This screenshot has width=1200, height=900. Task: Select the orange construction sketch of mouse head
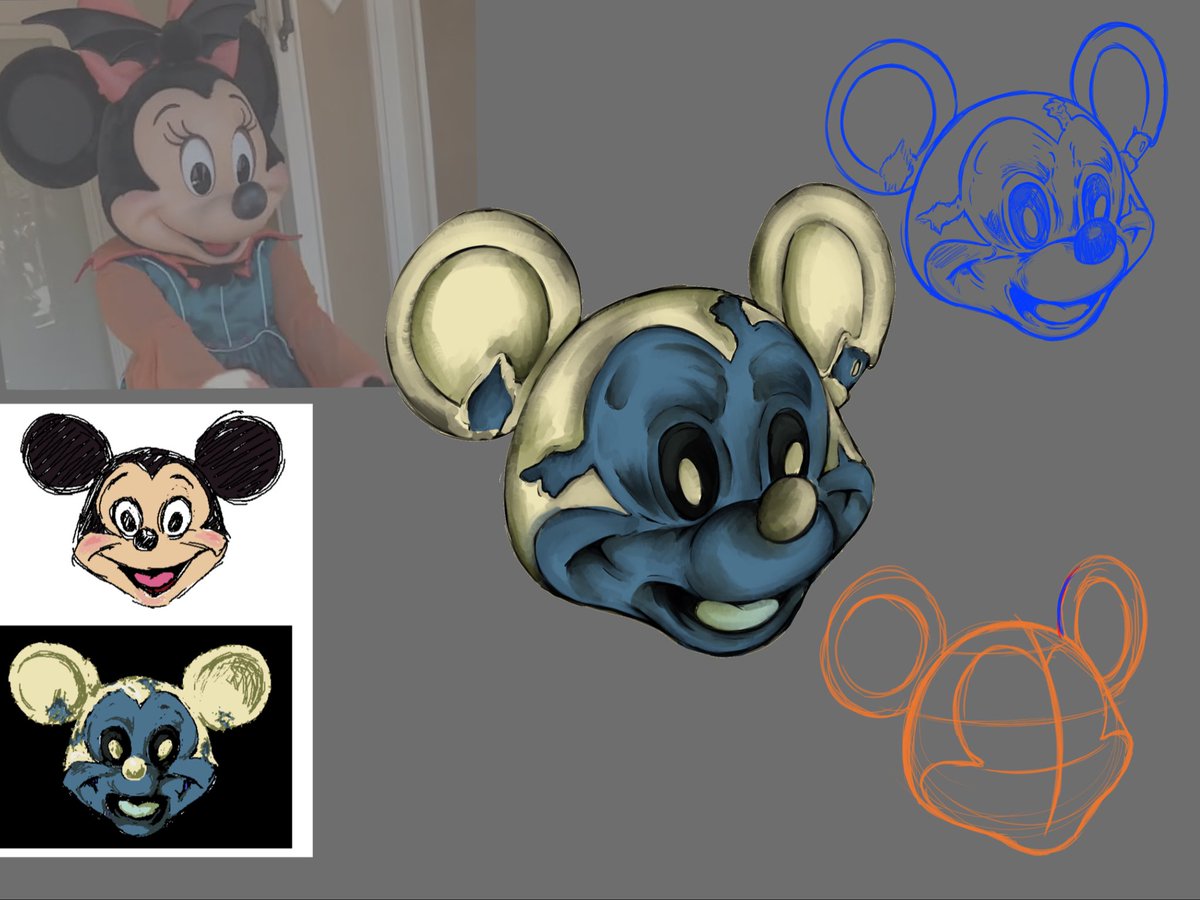click(984, 703)
